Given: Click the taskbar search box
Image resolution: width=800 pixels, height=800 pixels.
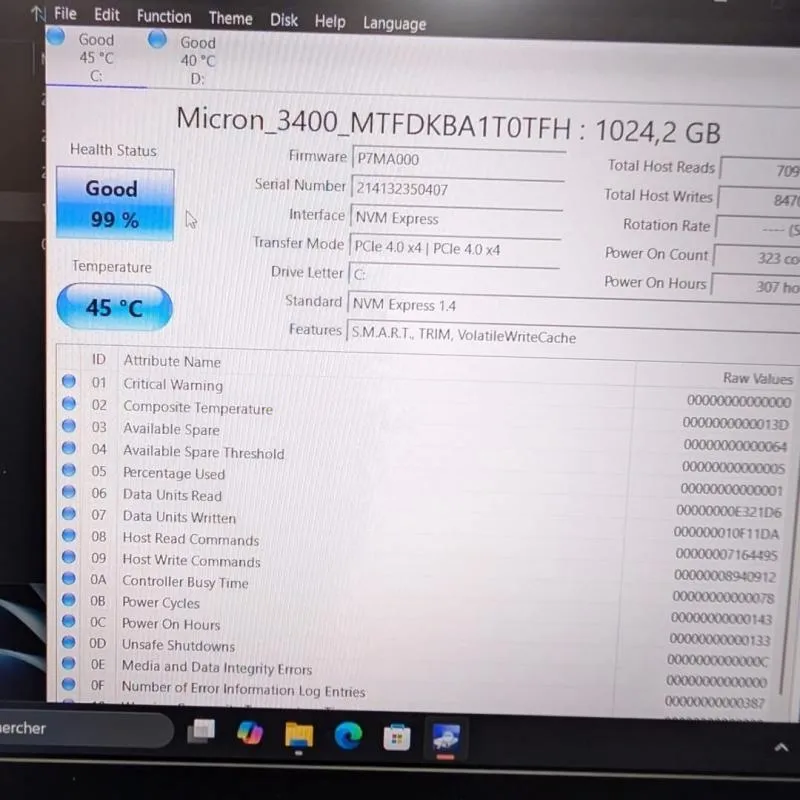Looking at the screenshot, I should point(86,730).
